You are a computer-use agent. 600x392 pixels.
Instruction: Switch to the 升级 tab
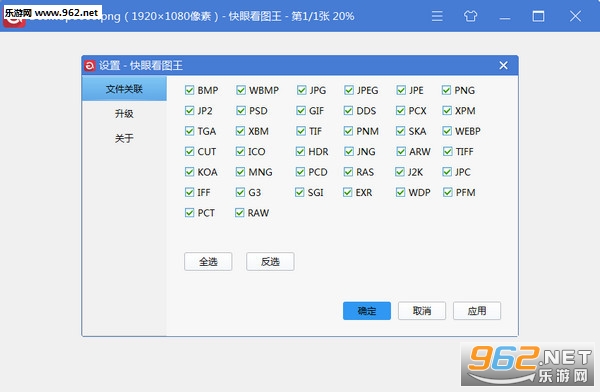click(124, 113)
